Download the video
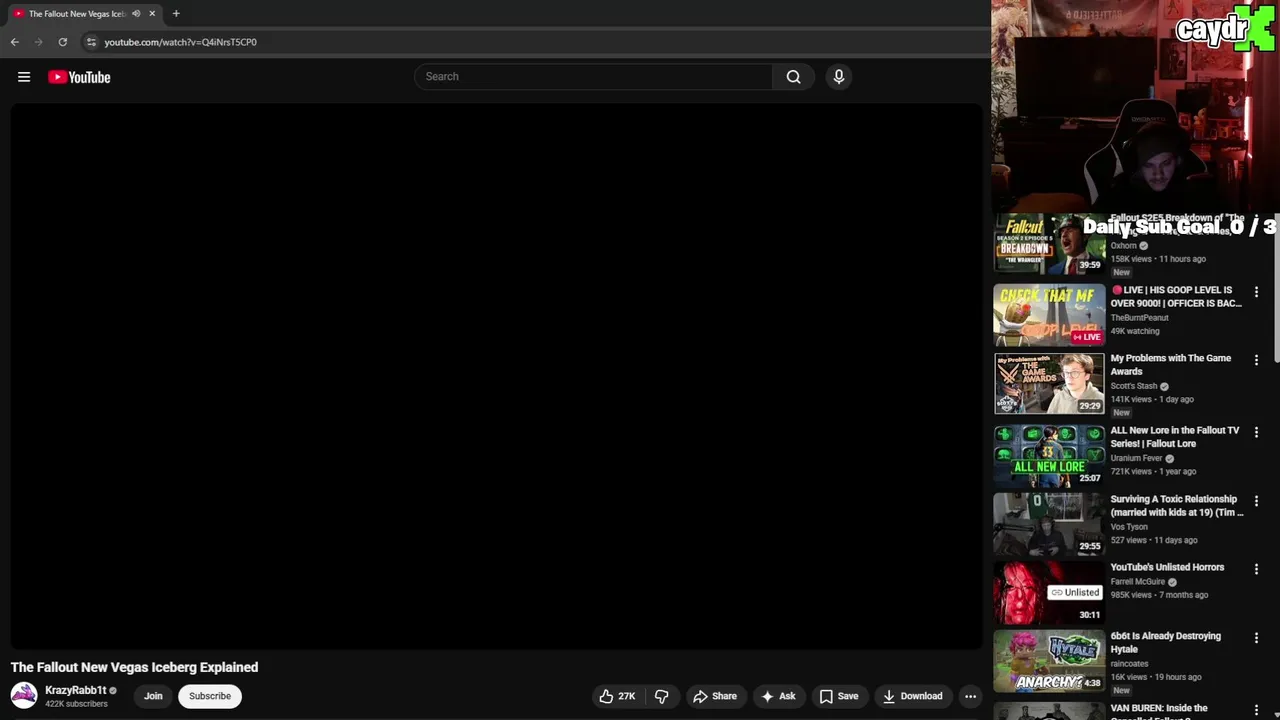 pyautogui.click(x=912, y=696)
